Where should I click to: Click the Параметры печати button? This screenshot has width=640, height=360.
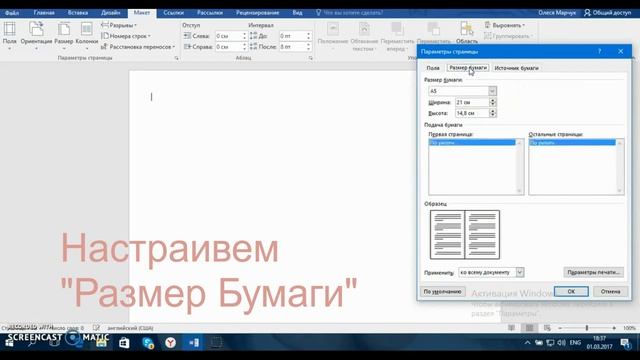click(593, 272)
